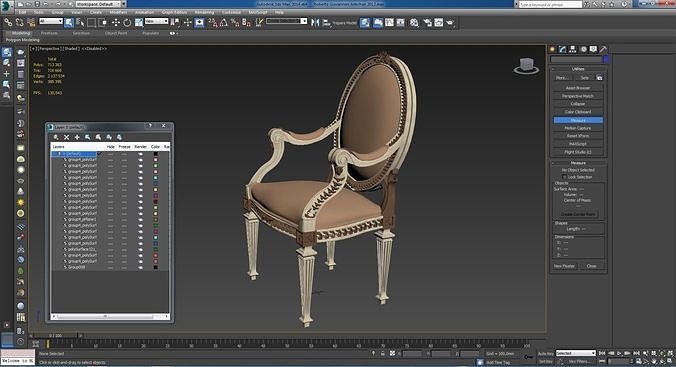Switch to the Hierarchy command panel tab
The width and height of the screenshot is (676, 367).
[x=573, y=49]
